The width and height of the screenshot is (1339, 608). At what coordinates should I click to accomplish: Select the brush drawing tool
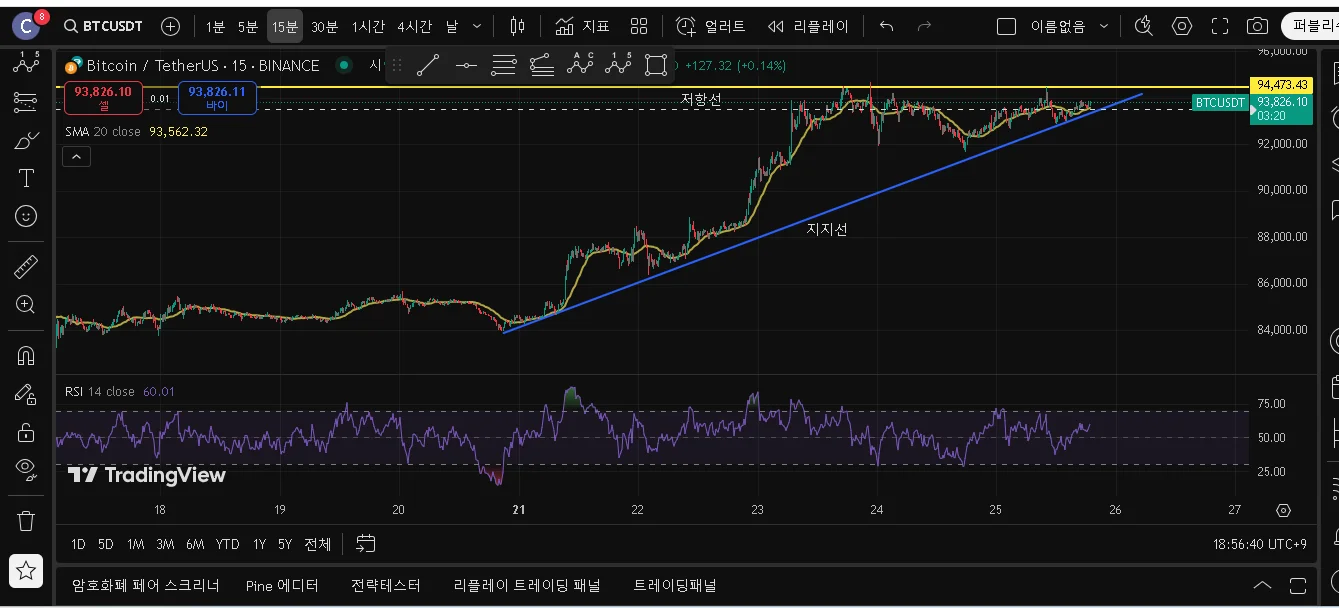(x=26, y=140)
